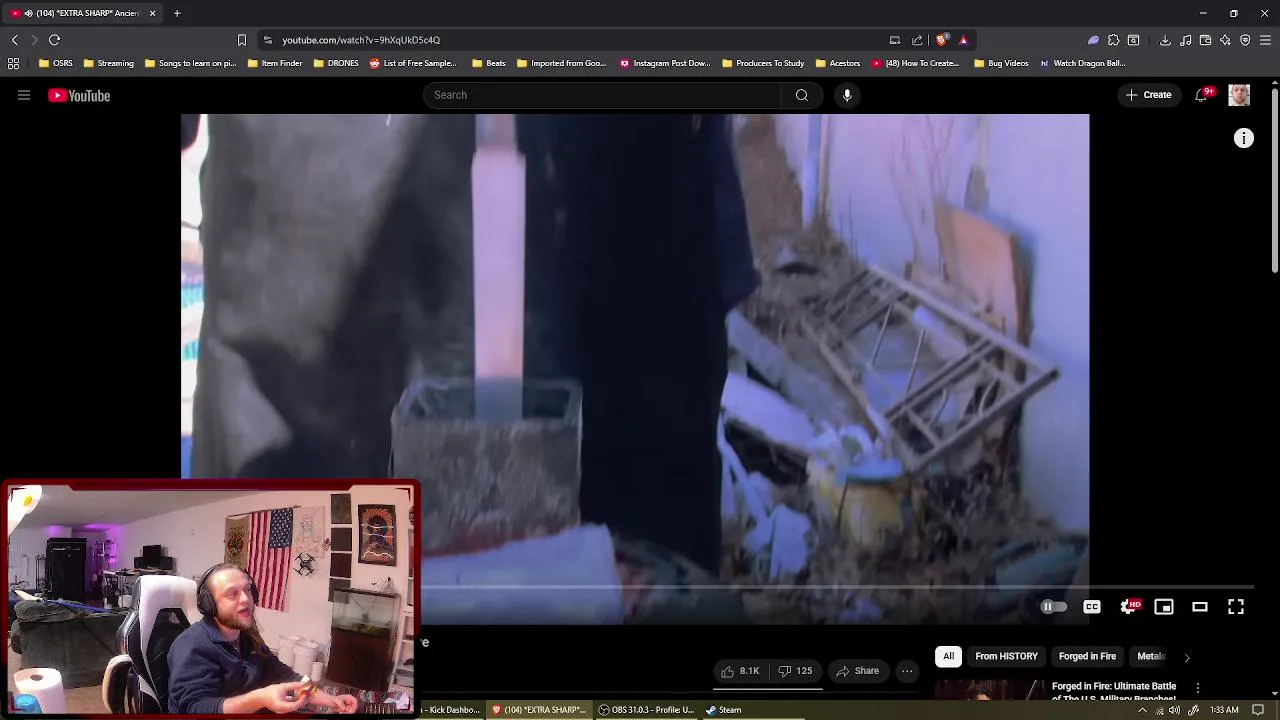Open Forged in Fire Ultimate Battle video title
1280x720 pixels.
[1114, 692]
